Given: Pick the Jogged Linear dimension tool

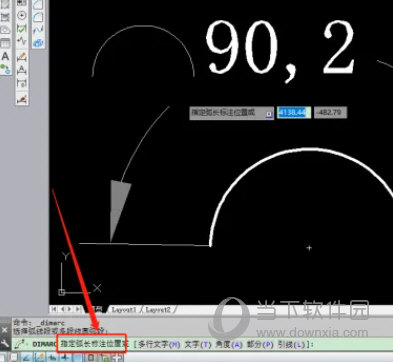Looking at the screenshot, I should [x=21, y=41].
